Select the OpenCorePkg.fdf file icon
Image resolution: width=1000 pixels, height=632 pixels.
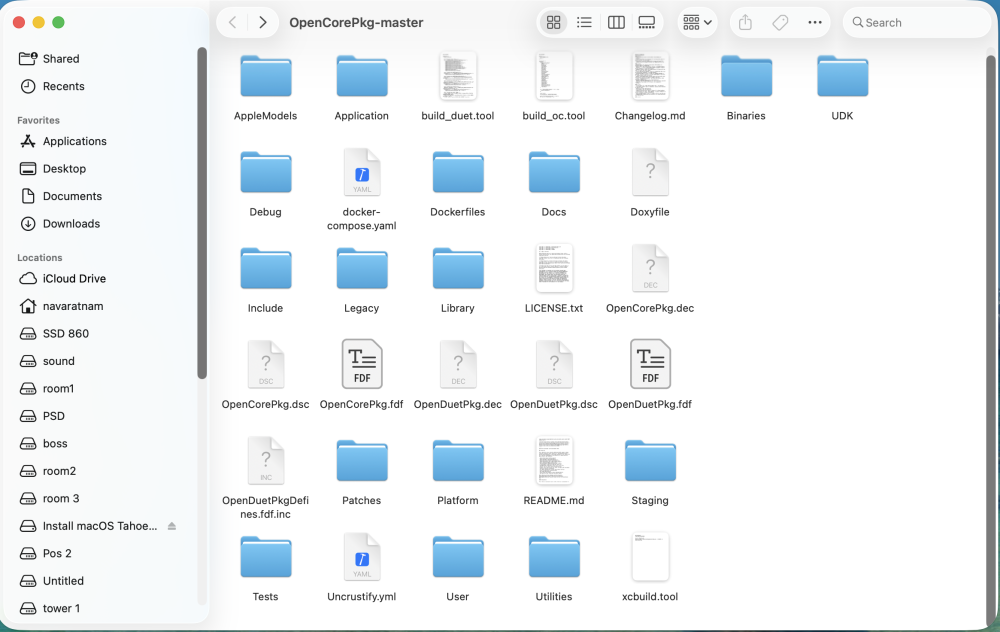(x=362, y=364)
